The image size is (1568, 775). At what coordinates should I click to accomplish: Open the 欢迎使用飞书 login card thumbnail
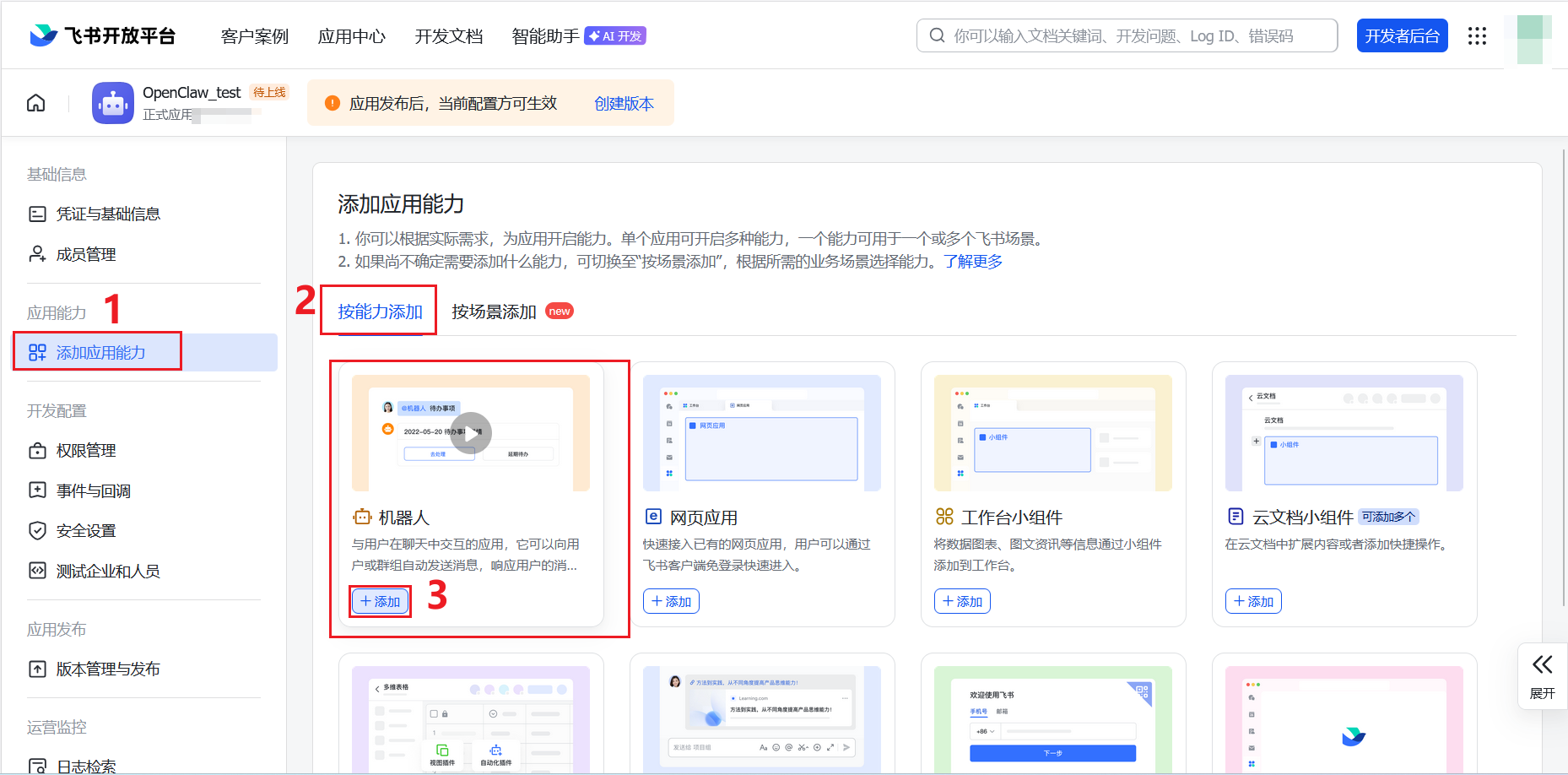(1053, 720)
